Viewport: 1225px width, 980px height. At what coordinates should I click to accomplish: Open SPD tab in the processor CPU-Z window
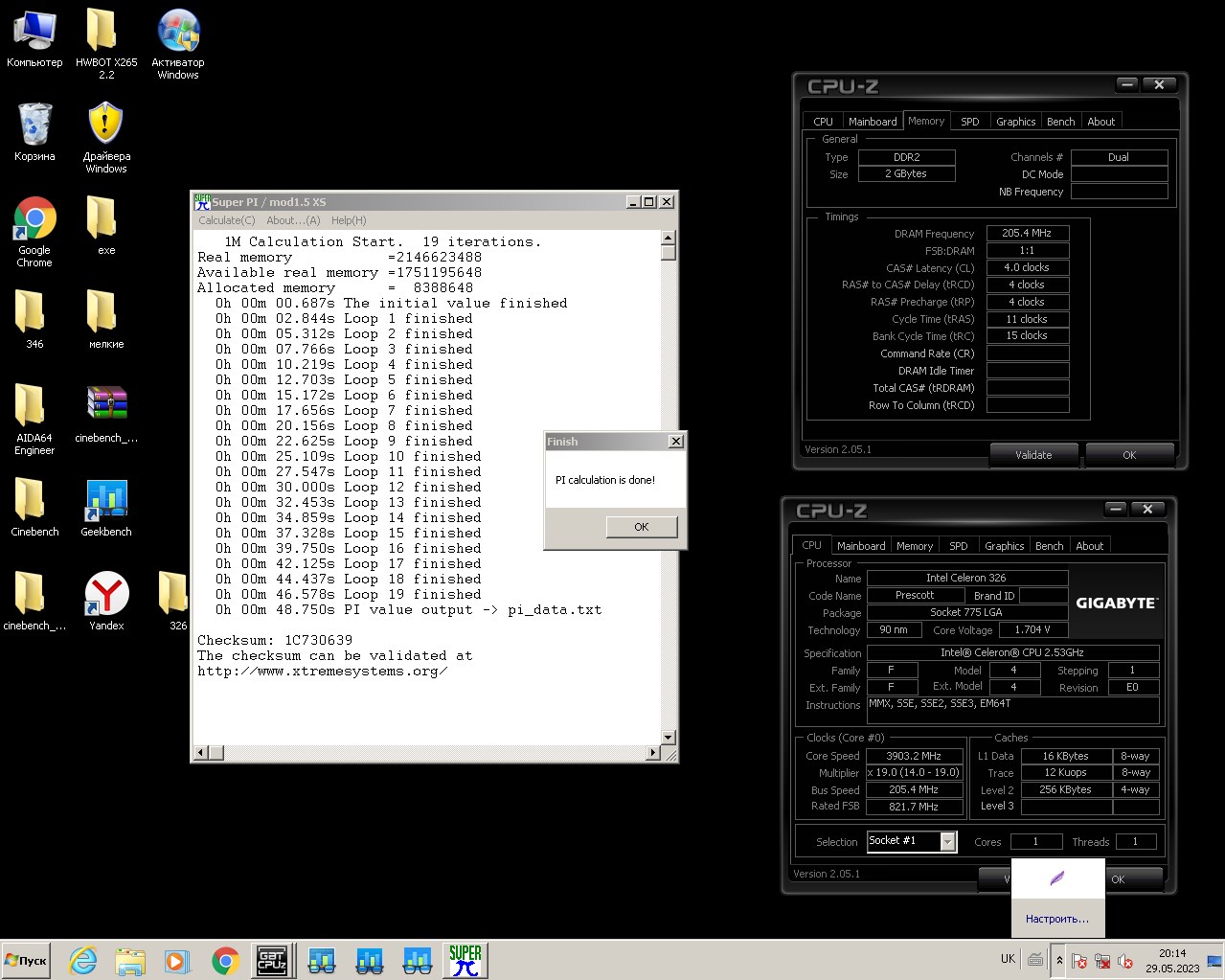(x=959, y=546)
